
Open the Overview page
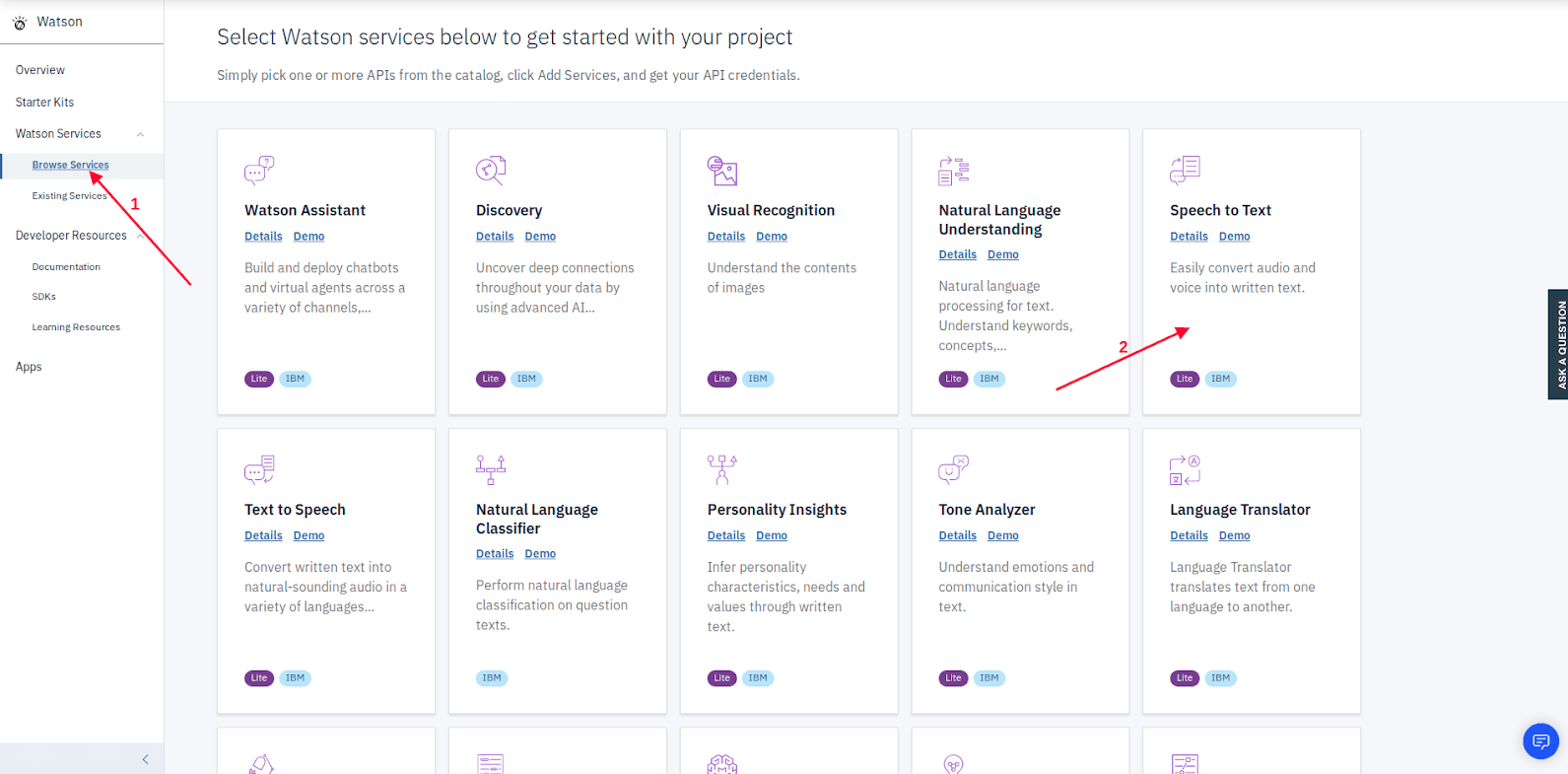pyautogui.click(x=40, y=70)
